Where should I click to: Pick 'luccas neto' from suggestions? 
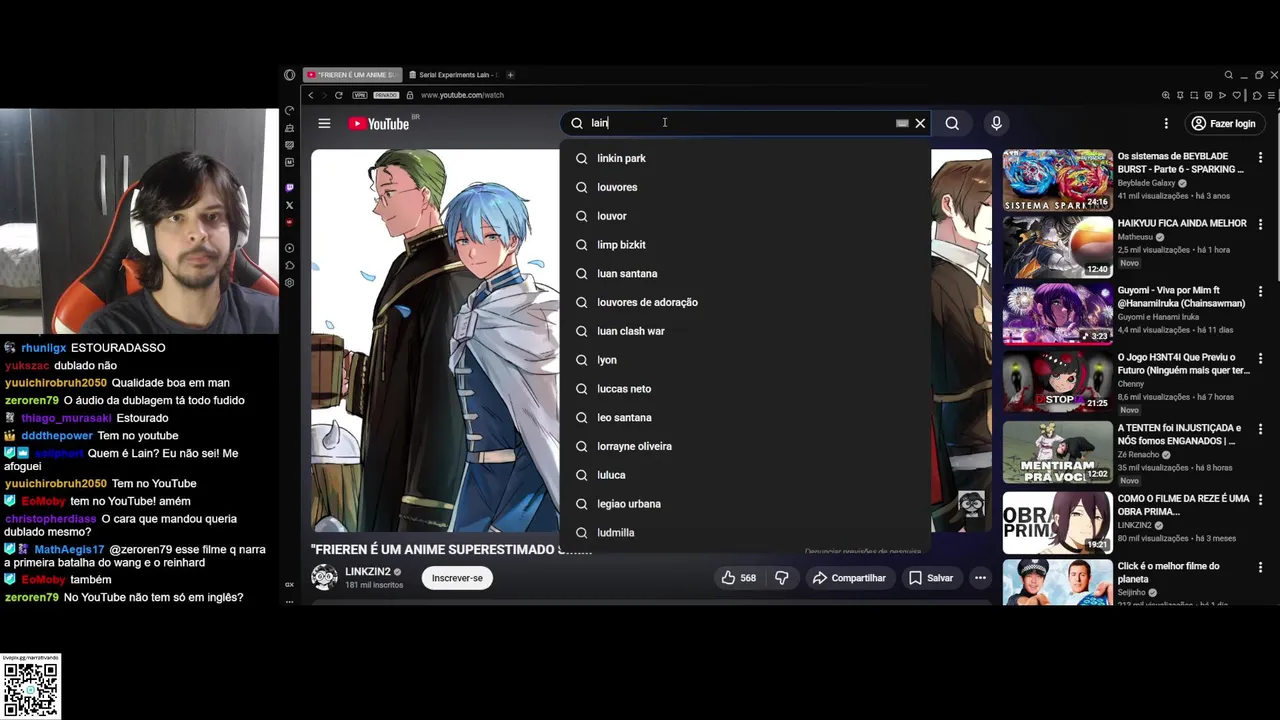(745, 389)
